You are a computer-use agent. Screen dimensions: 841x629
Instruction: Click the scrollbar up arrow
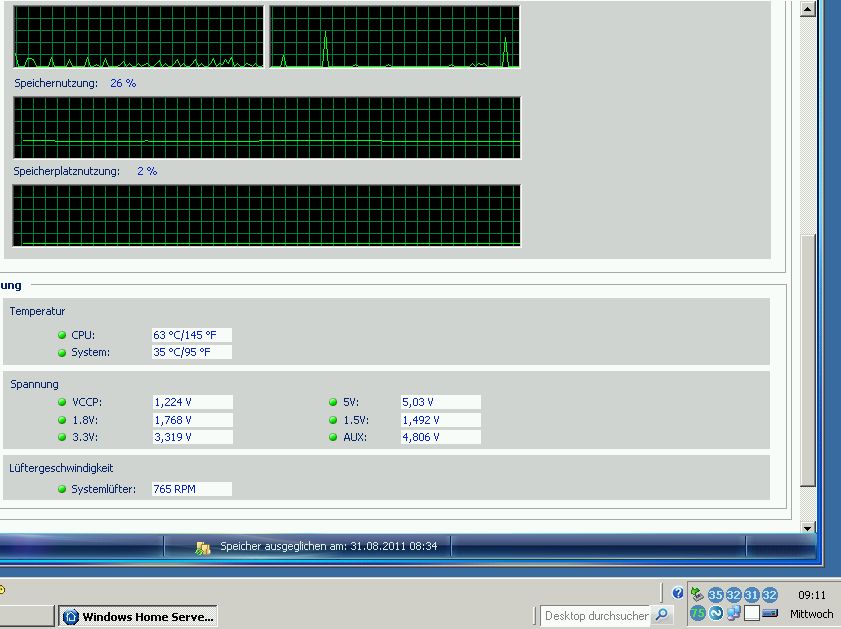pos(809,9)
